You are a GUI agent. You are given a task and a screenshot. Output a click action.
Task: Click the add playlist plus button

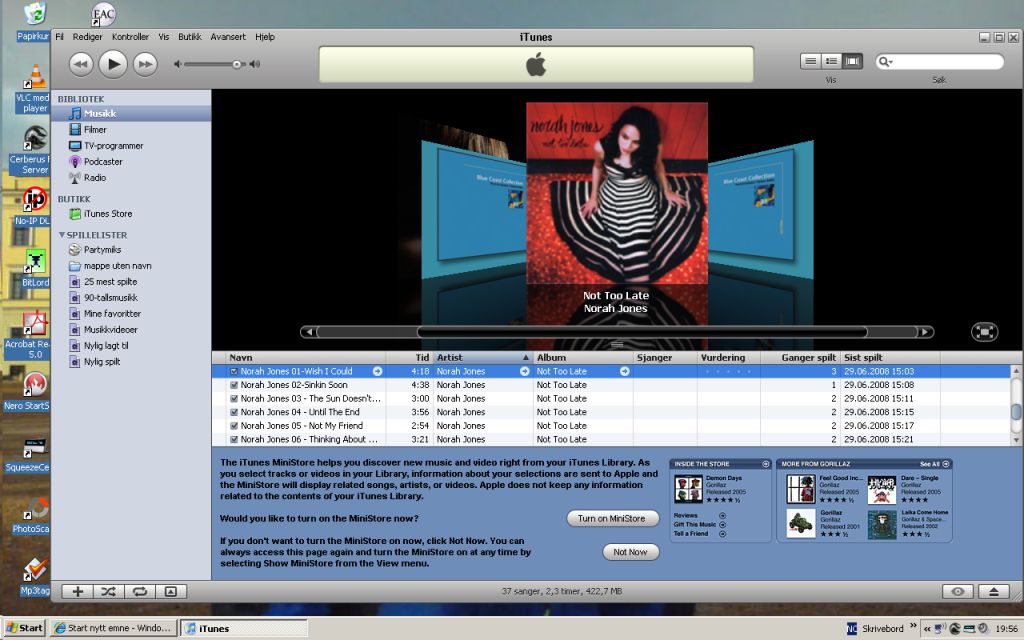78,592
